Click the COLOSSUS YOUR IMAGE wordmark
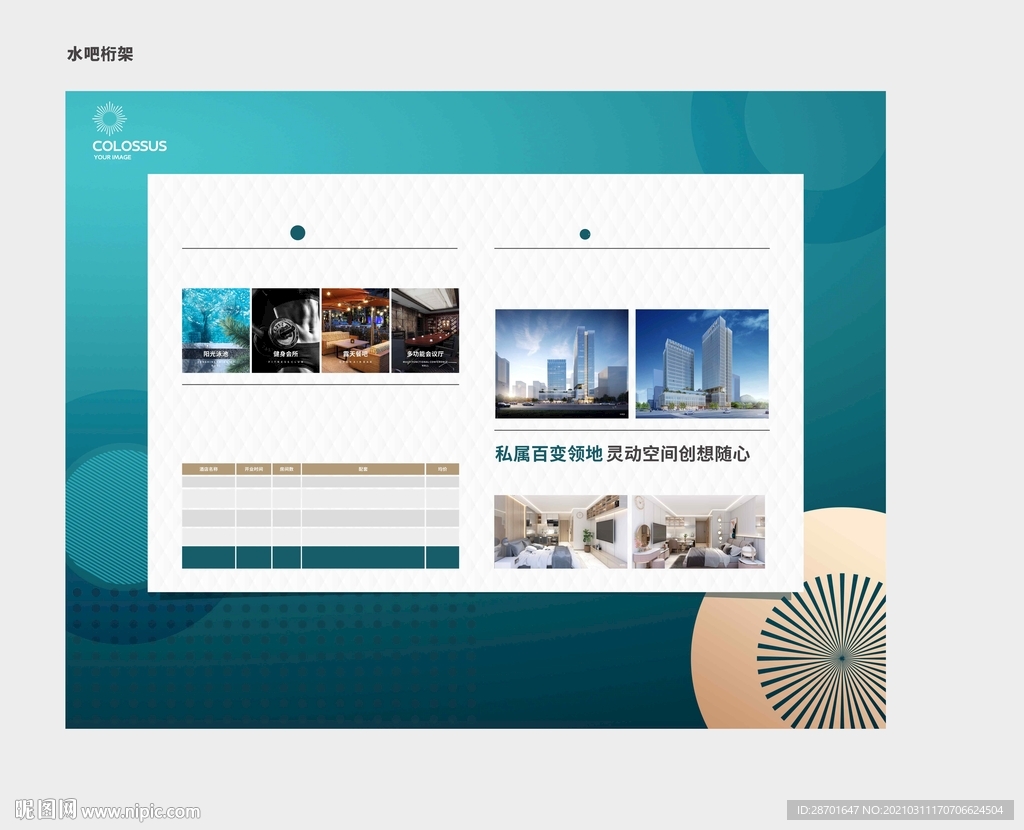The width and height of the screenshot is (1024, 830). [129, 149]
